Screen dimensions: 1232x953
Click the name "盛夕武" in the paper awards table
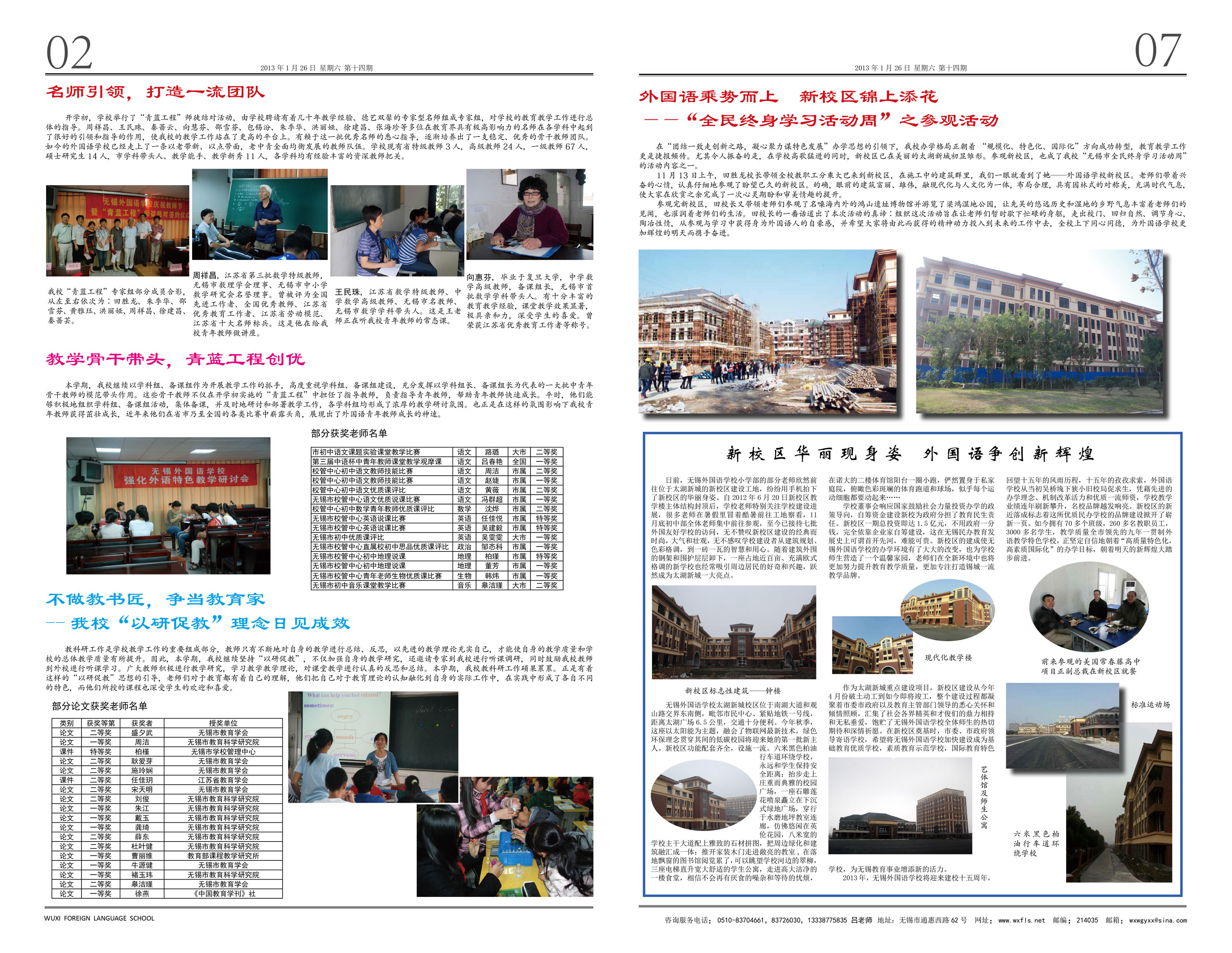[142, 732]
